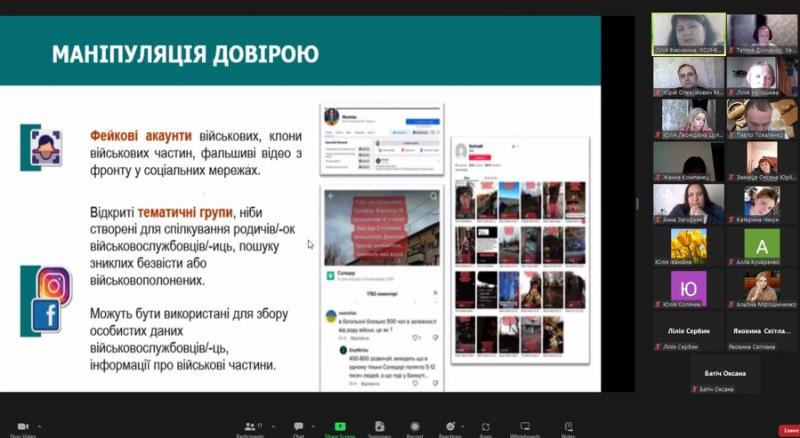Select the Соледар comments screenshot on the slide
The width and height of the screenshot is (800, 438).
coord(382,288)
